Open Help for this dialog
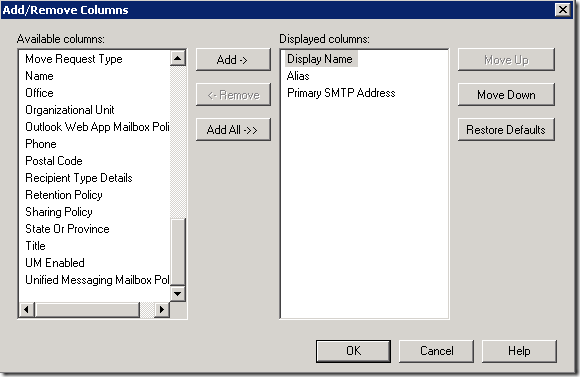Screen dimensions: 580x377 (519, 351)
